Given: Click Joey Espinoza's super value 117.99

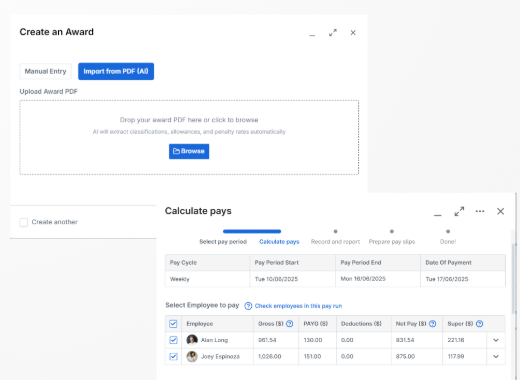Looking at the screenshot, I should click(x=456, y=357).
